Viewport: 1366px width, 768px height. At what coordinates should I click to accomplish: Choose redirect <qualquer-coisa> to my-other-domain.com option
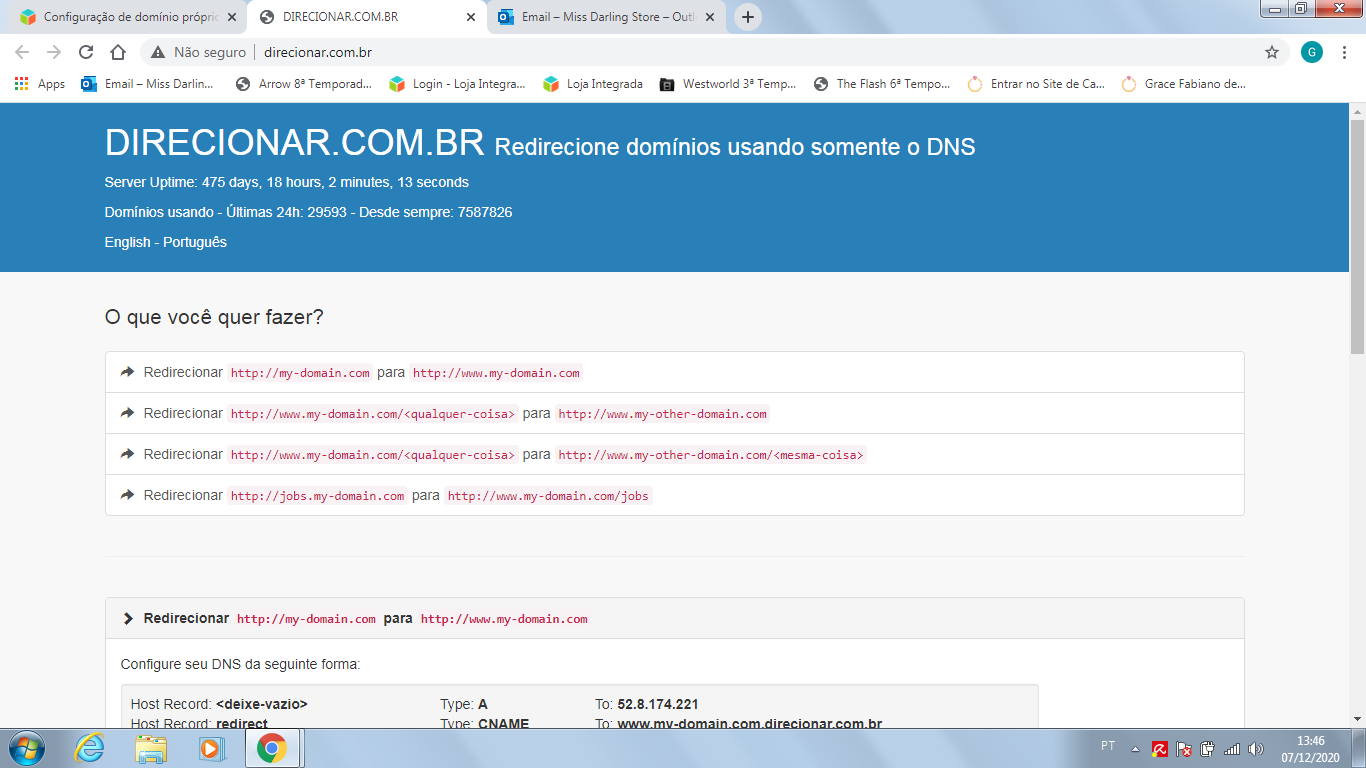[674, 413]
